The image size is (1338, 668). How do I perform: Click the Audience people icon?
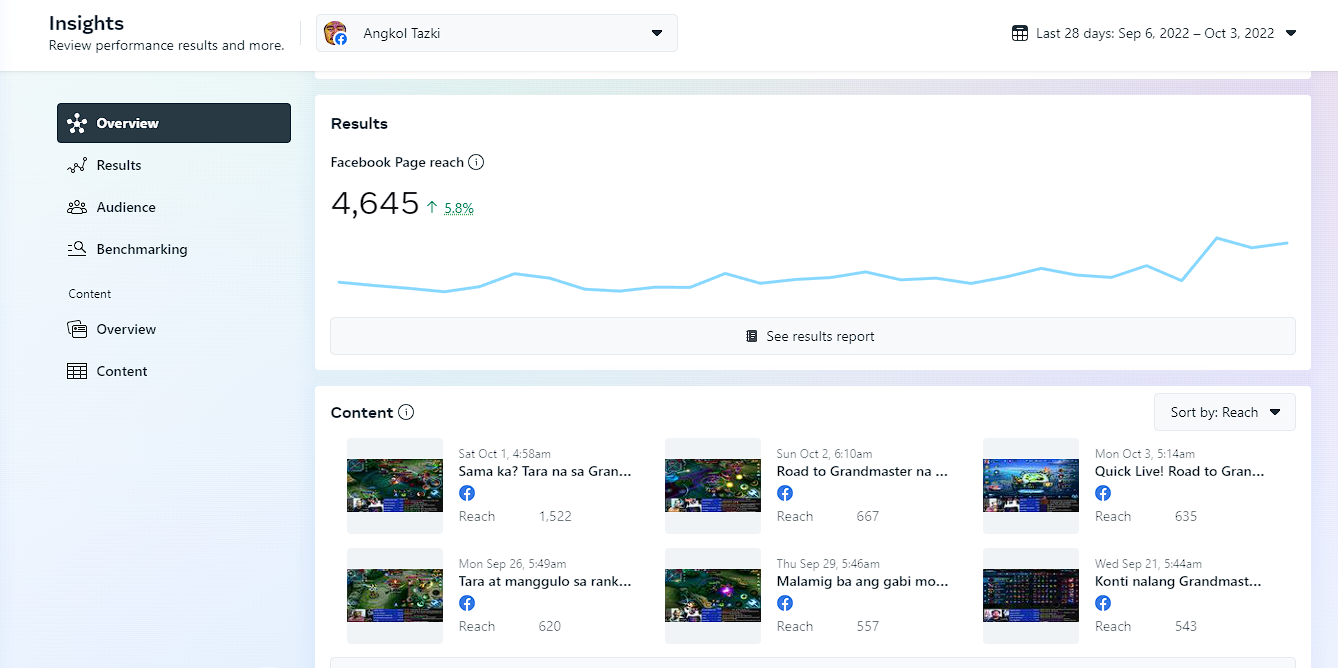click(77, 207)
